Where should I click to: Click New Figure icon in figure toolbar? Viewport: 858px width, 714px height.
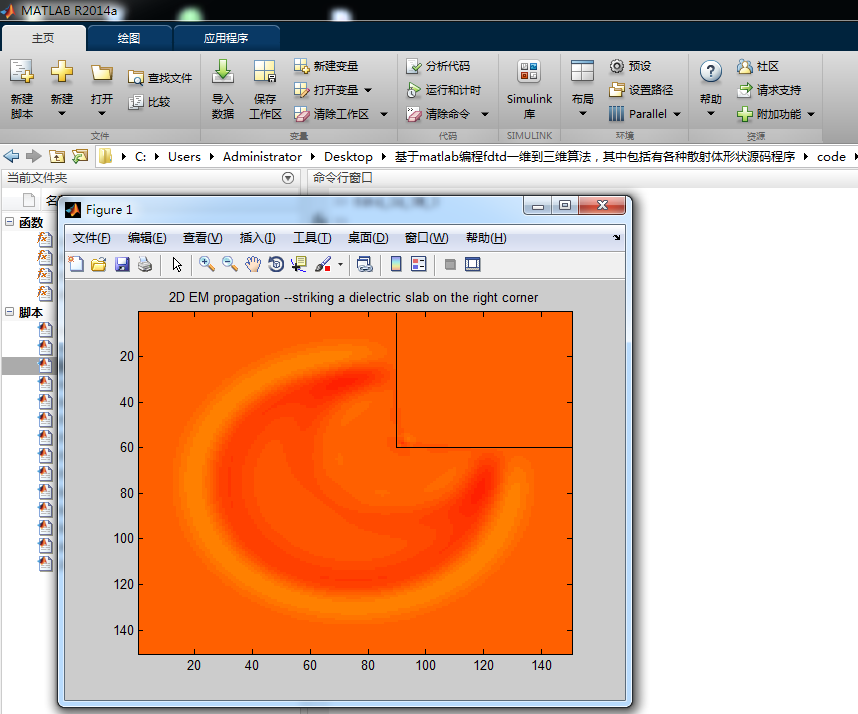tap(76, 265)
